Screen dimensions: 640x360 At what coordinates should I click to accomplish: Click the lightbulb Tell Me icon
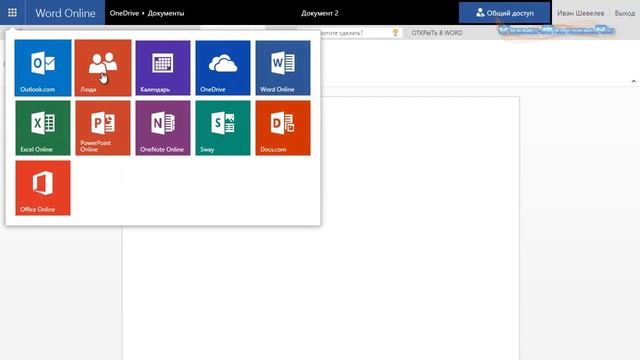point(395,33)
